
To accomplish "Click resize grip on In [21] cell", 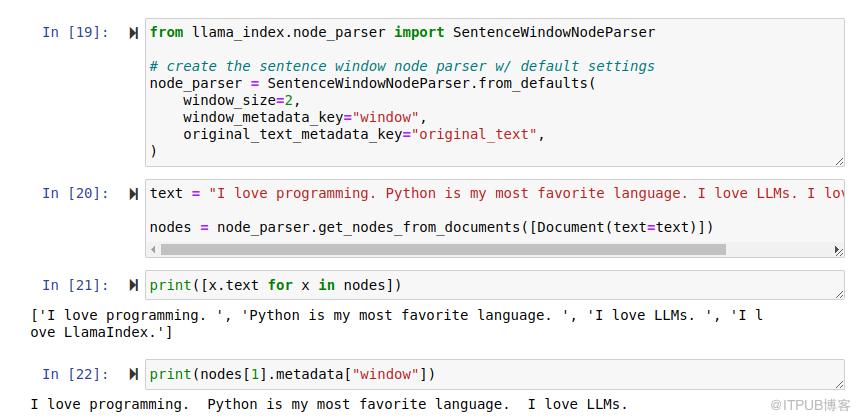I will coord(839,293).
